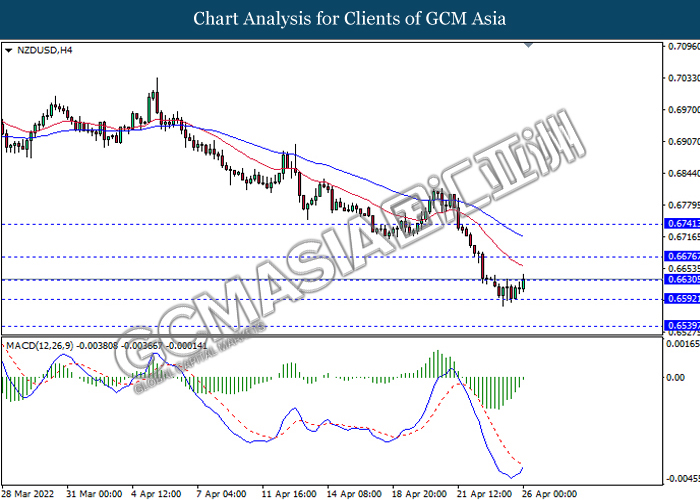Click the 0.6653 price scale value
700x500 pixels.
(683, 268)
